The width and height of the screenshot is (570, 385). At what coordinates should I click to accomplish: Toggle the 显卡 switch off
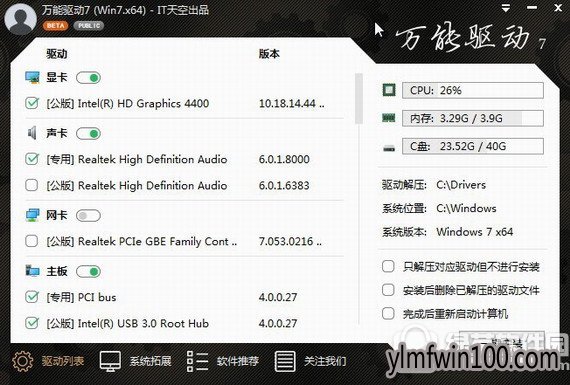coord(88,78)
